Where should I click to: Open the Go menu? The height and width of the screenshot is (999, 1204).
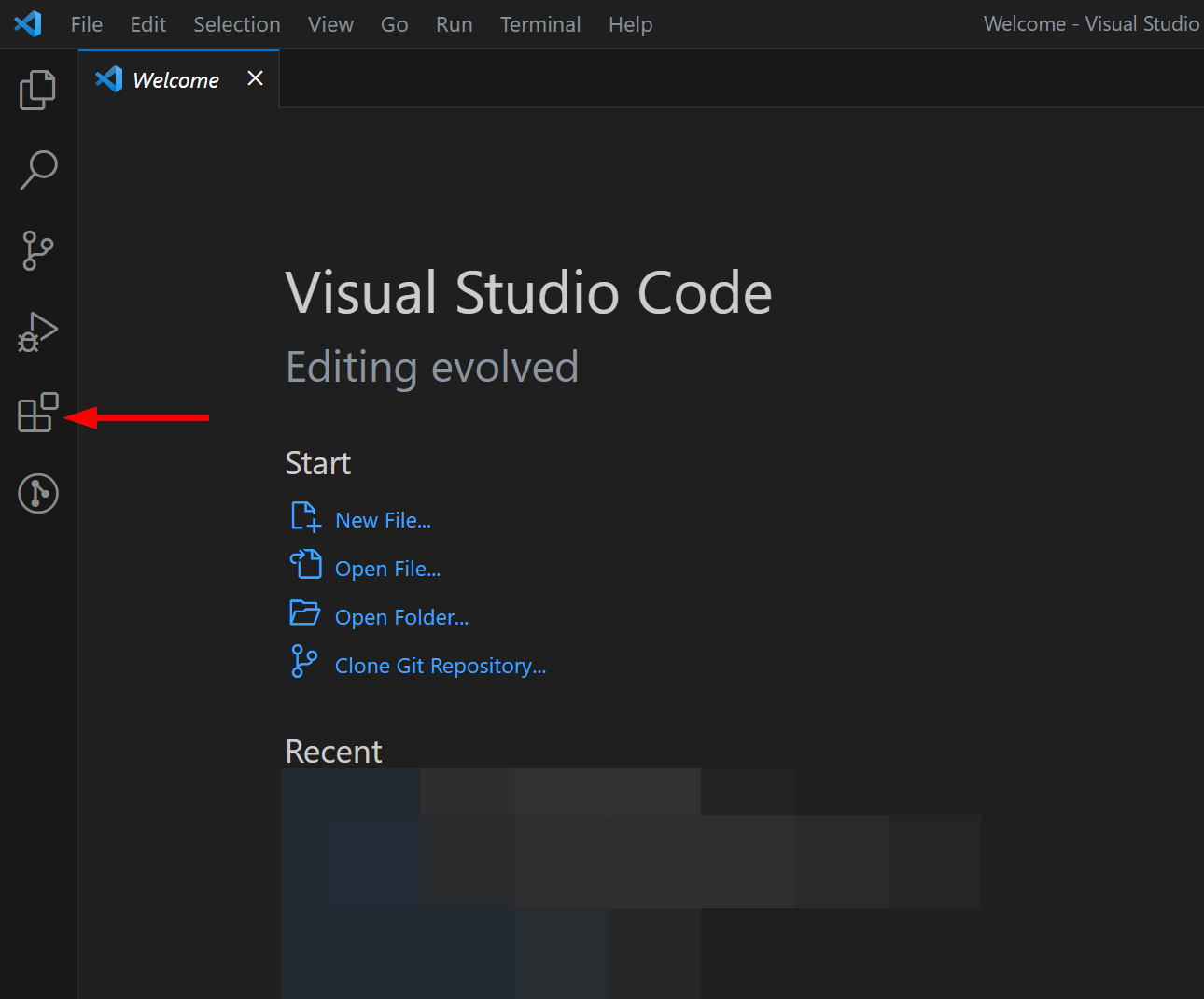[395, 24]
